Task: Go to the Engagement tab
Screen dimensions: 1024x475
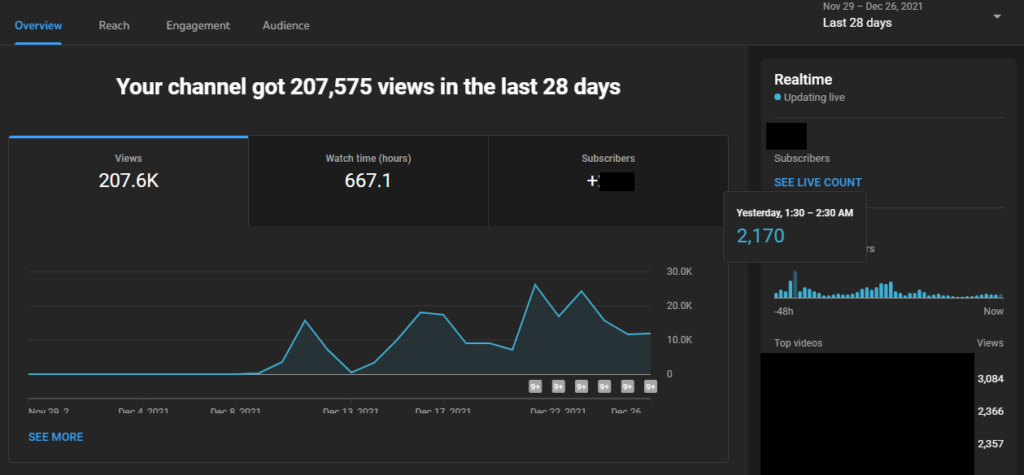Action: pyautogui.click(x=198, y=25)
